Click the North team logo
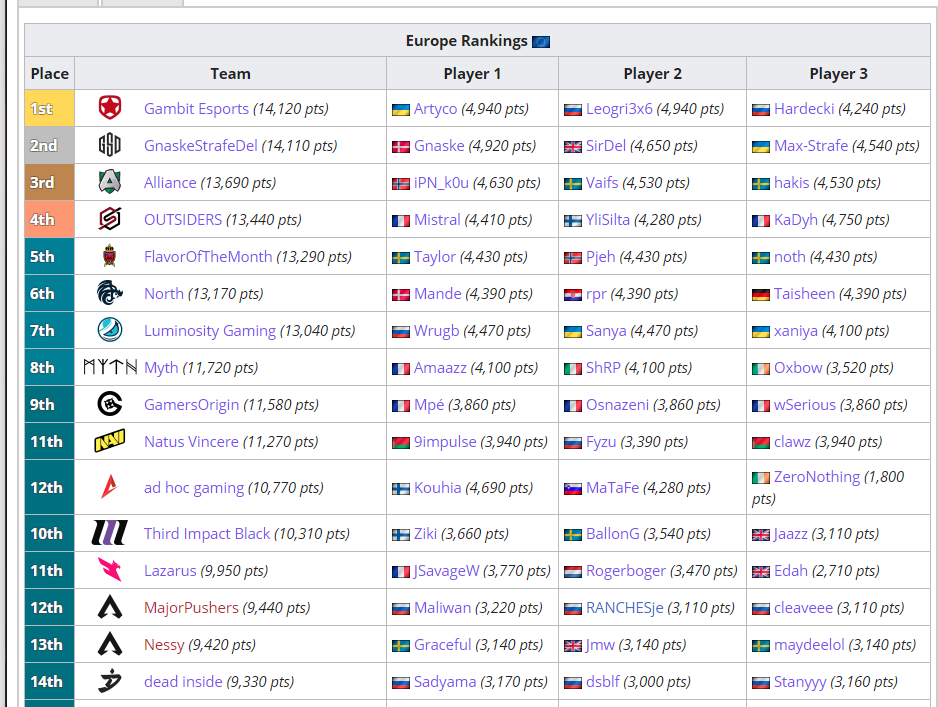This screenshot has height=707, width=938. [x=110, y=293]
